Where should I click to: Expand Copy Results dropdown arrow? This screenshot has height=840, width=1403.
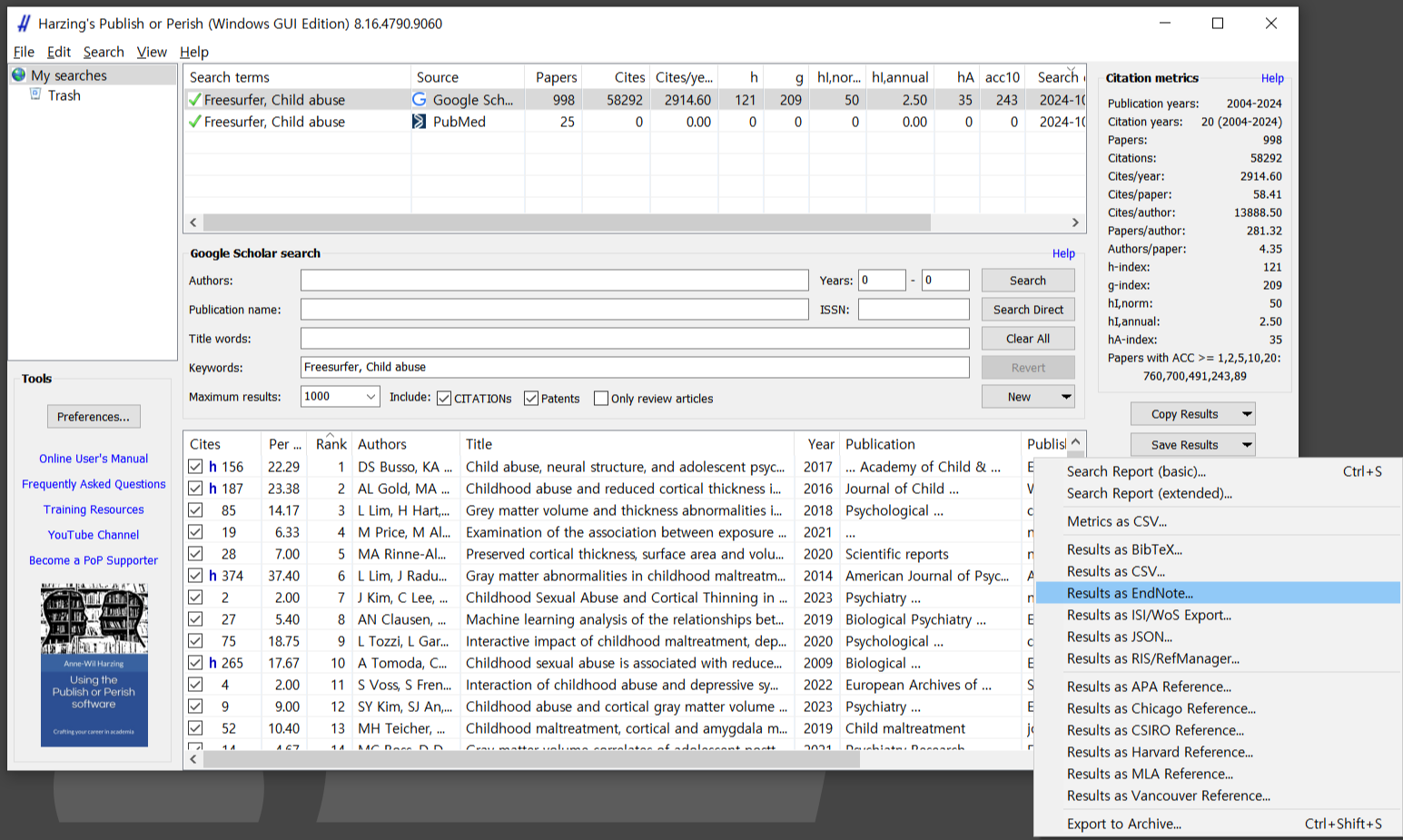(x=1247, y=414)
